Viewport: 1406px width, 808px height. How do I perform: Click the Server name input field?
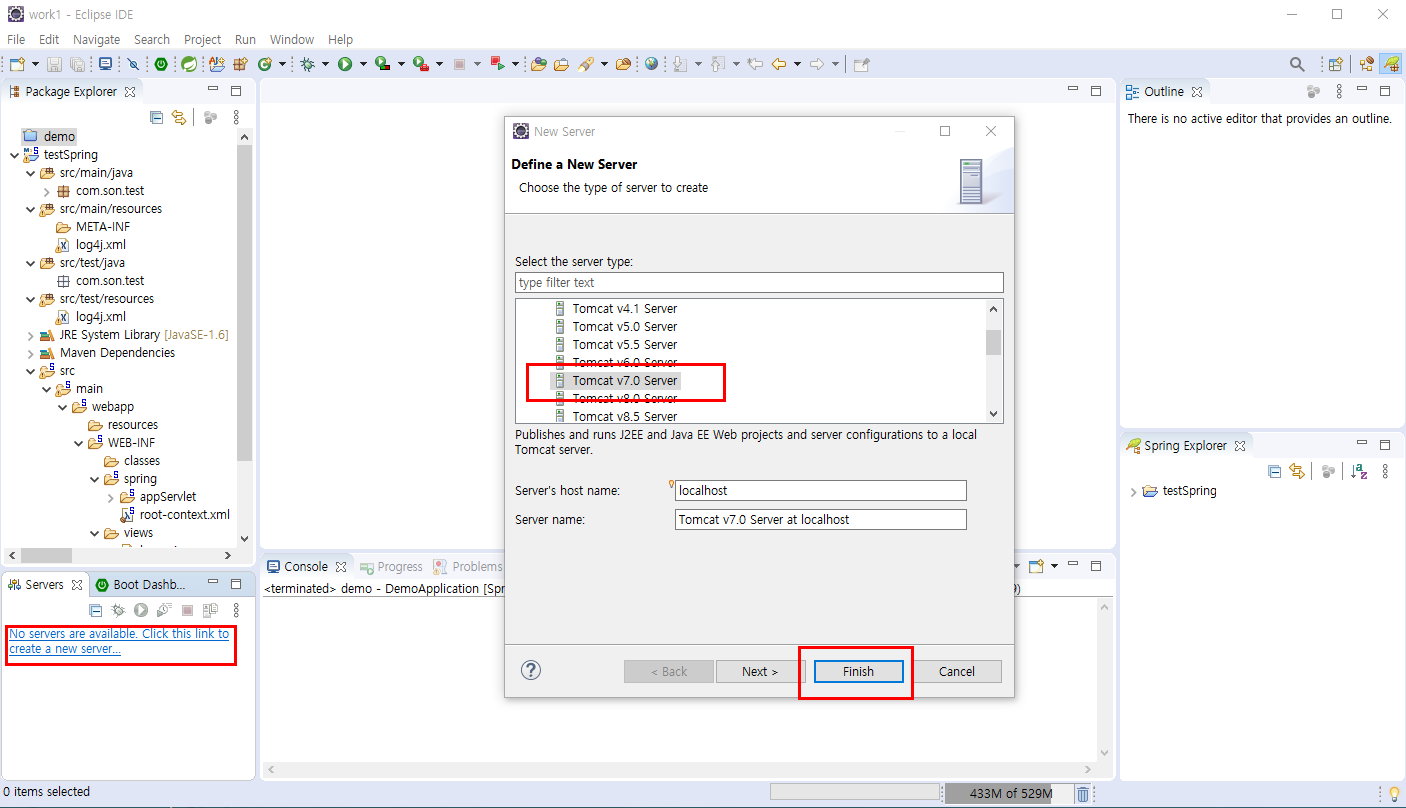[821, 519]
